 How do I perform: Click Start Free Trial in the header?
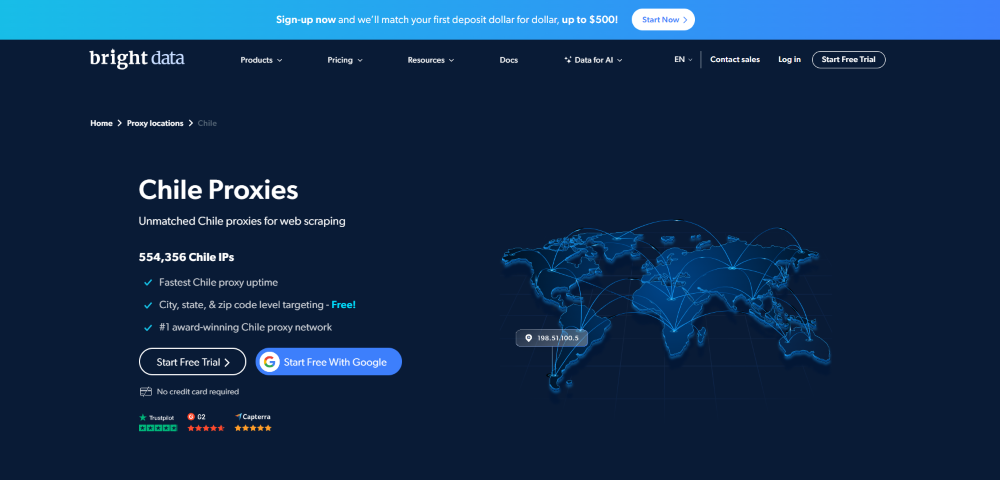[848, 59]
